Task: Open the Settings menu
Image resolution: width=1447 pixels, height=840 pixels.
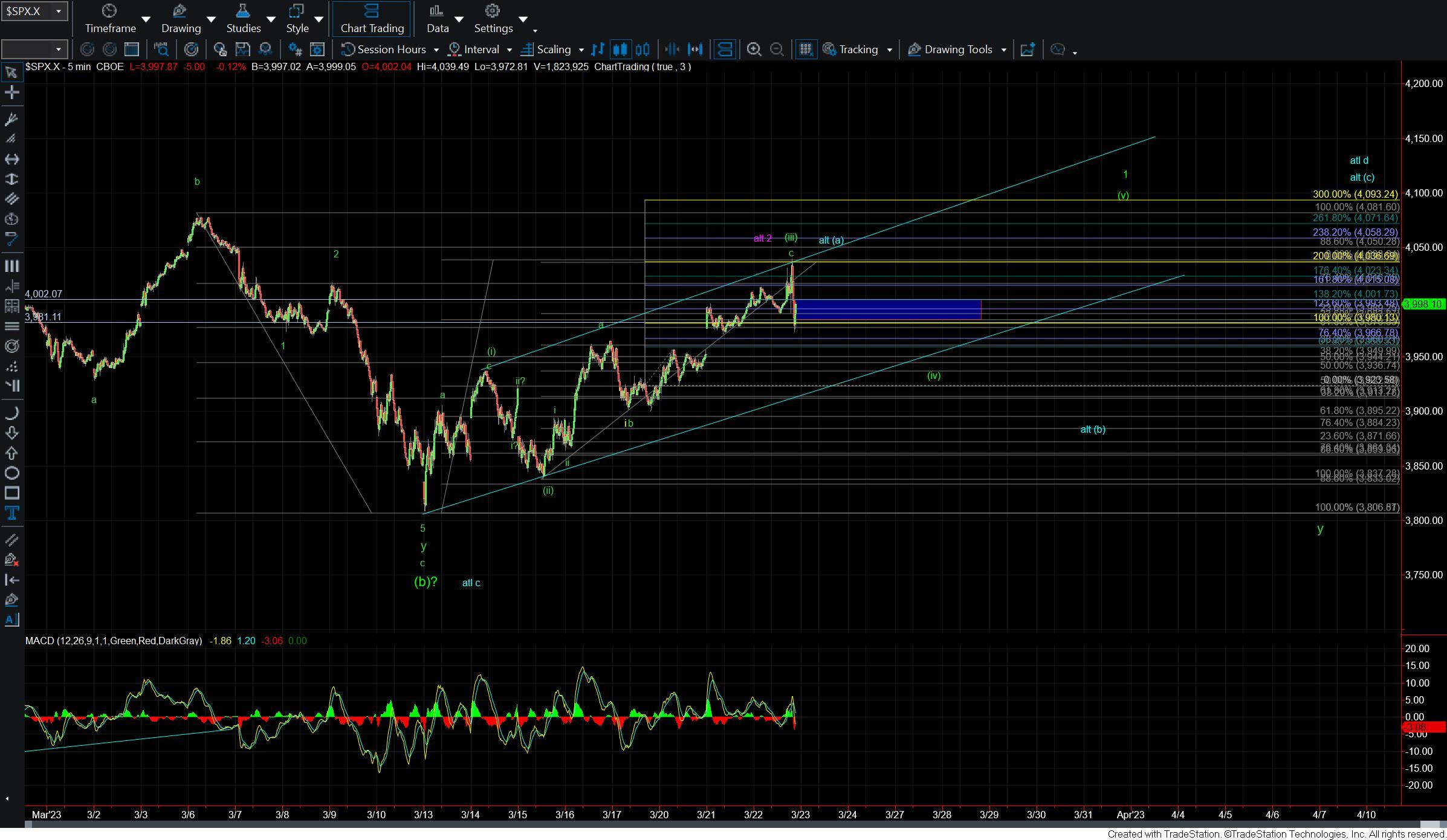Action: (x=493, y=19)
